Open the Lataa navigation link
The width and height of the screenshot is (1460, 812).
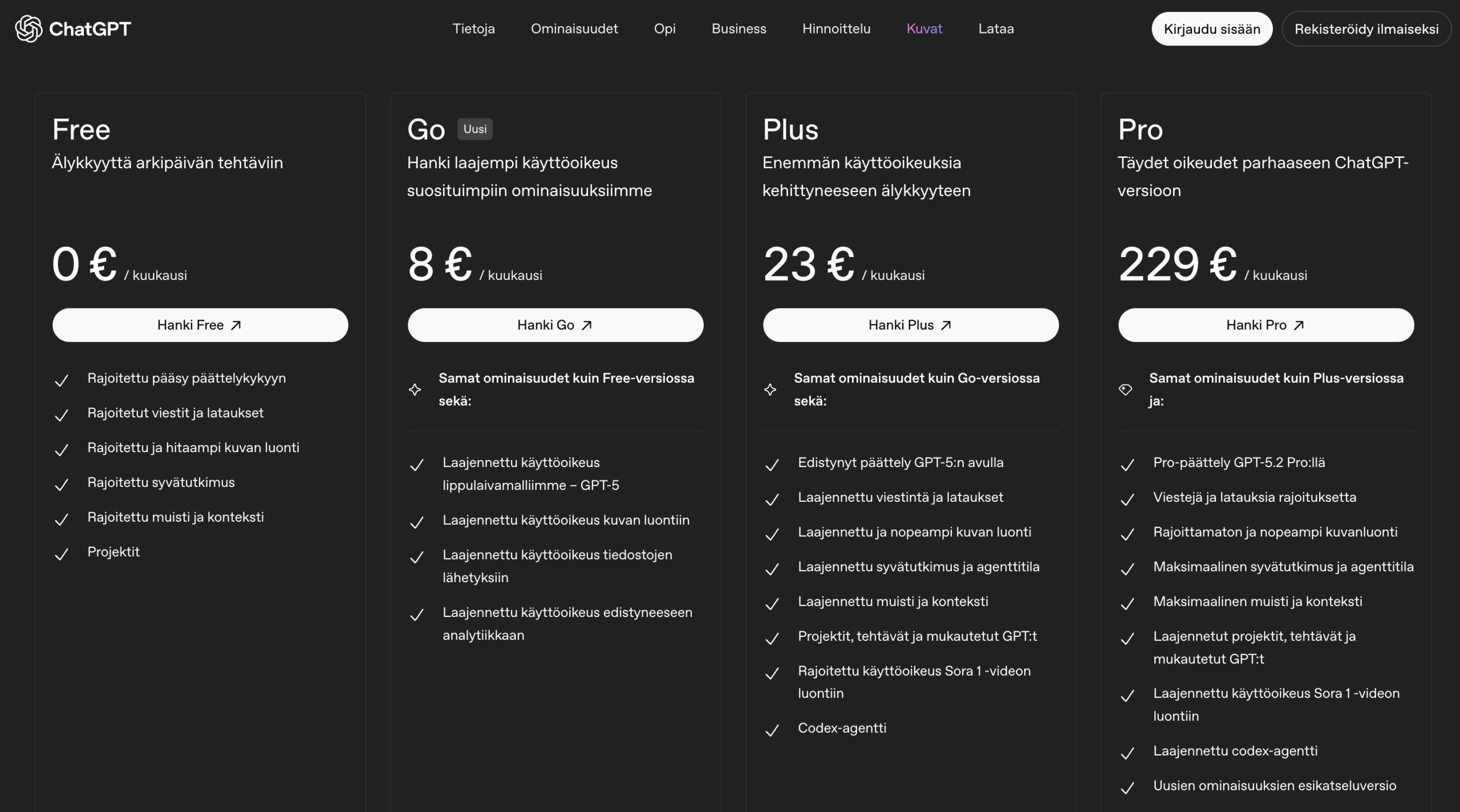(996, 29)
